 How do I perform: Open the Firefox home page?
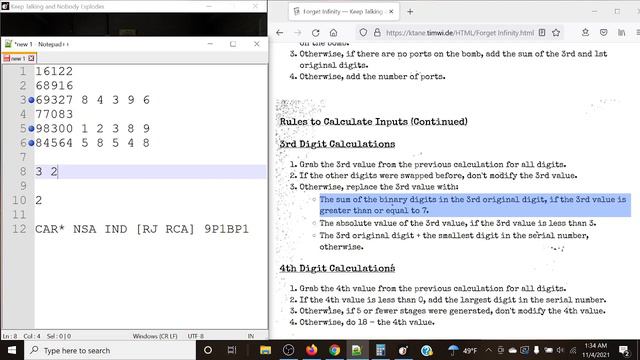point(333,33)
